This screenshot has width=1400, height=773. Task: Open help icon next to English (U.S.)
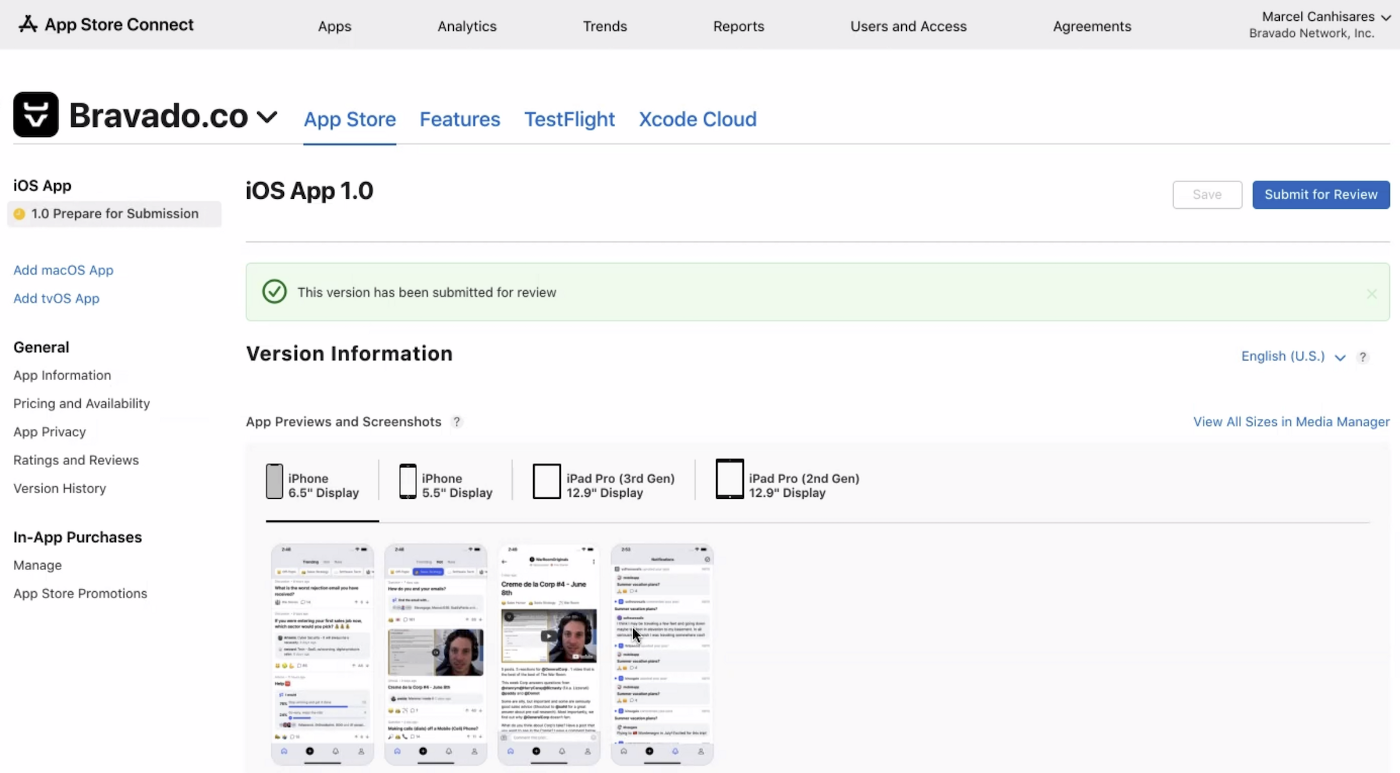[x=1363, y=357]
